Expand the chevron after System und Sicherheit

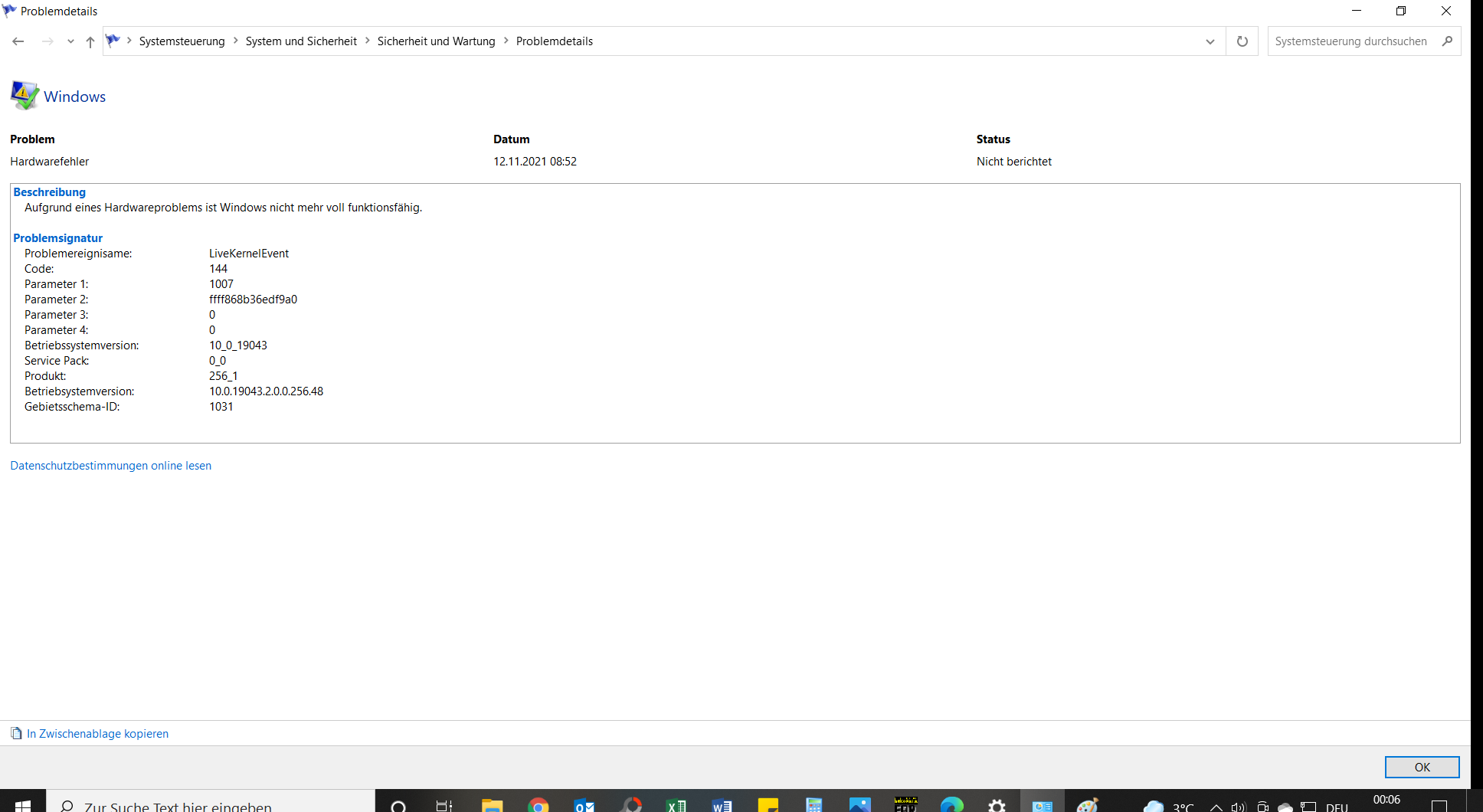pyautogui.click(x=367, y=41)
